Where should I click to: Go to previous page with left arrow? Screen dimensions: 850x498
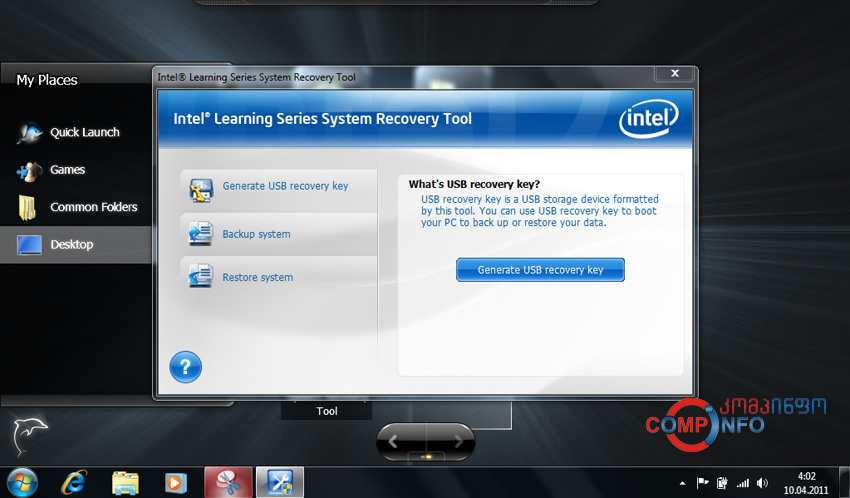[394, 442]
